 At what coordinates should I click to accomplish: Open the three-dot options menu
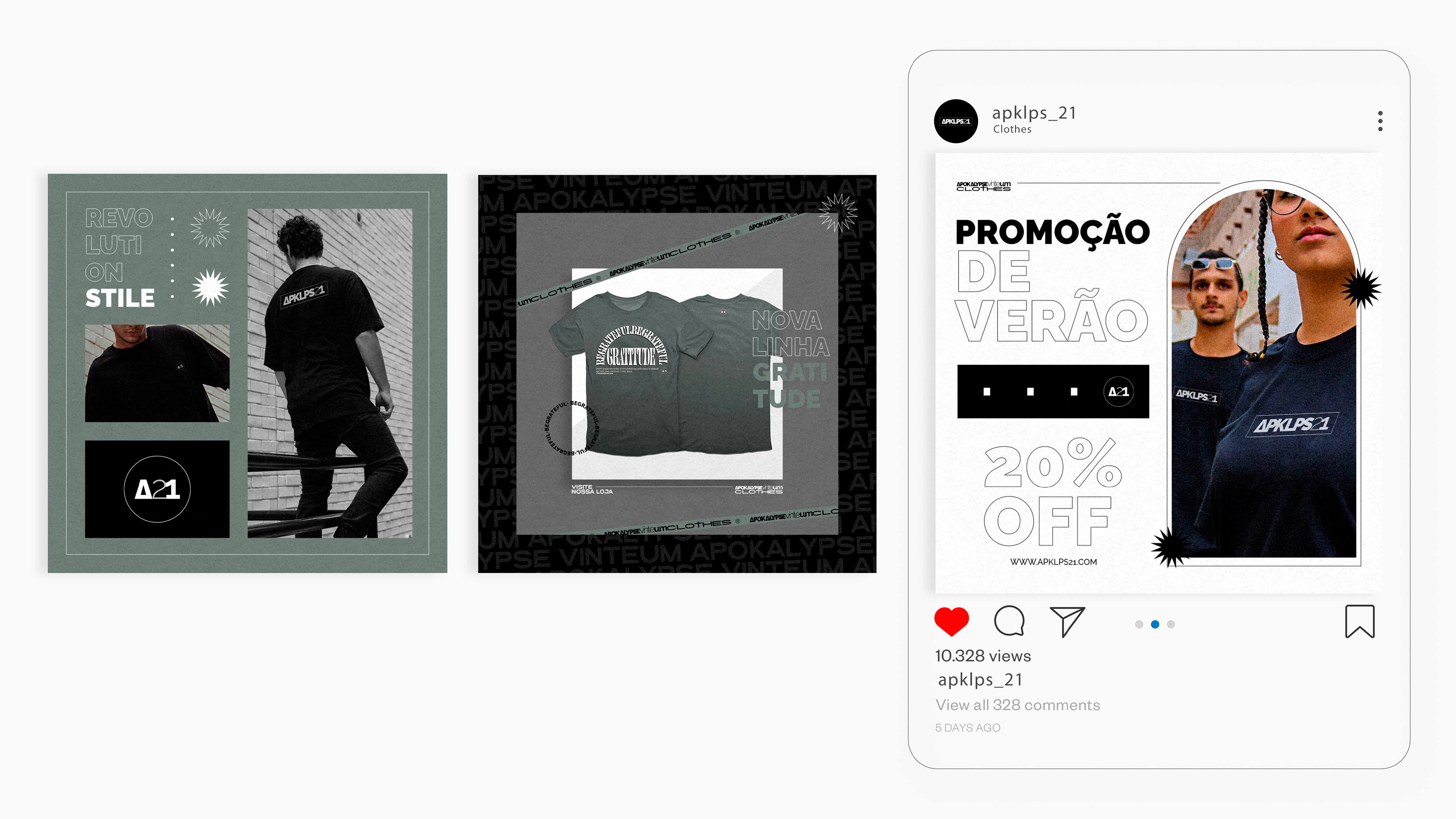(x=1380, y=121)
